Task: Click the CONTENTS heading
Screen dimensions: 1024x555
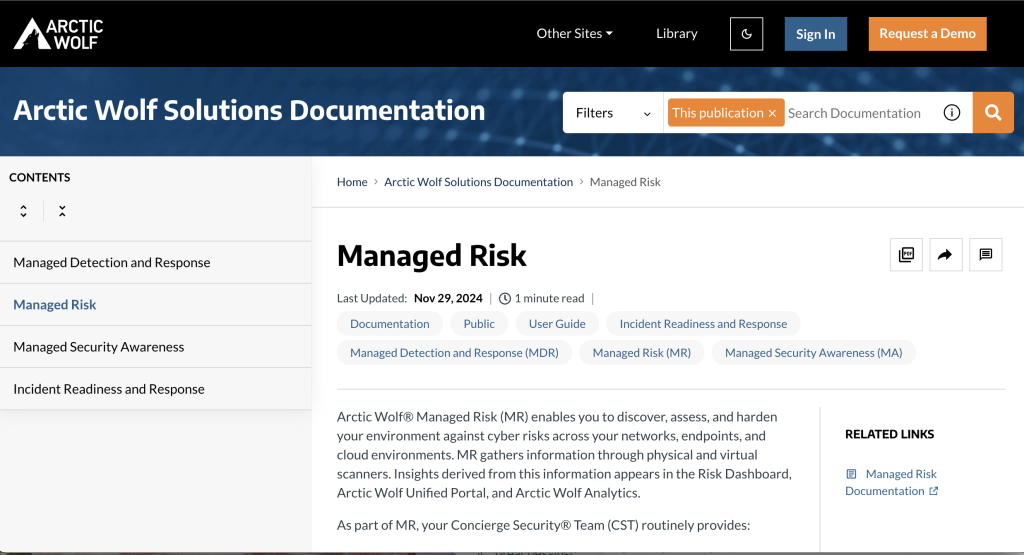Action: click(x=40, y=178)
